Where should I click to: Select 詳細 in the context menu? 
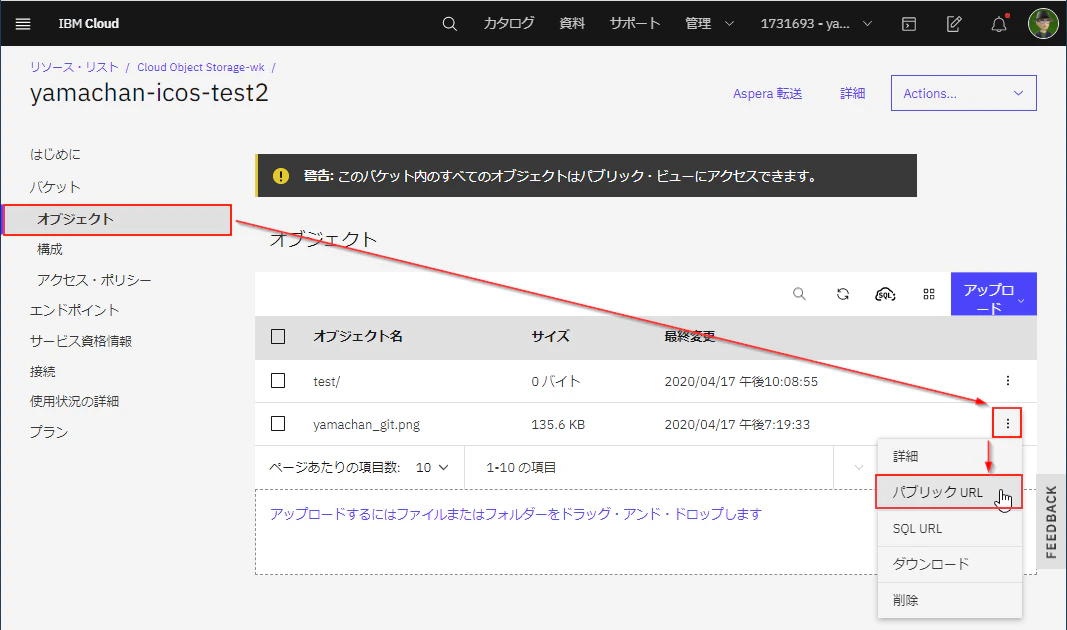coord(950,457)
